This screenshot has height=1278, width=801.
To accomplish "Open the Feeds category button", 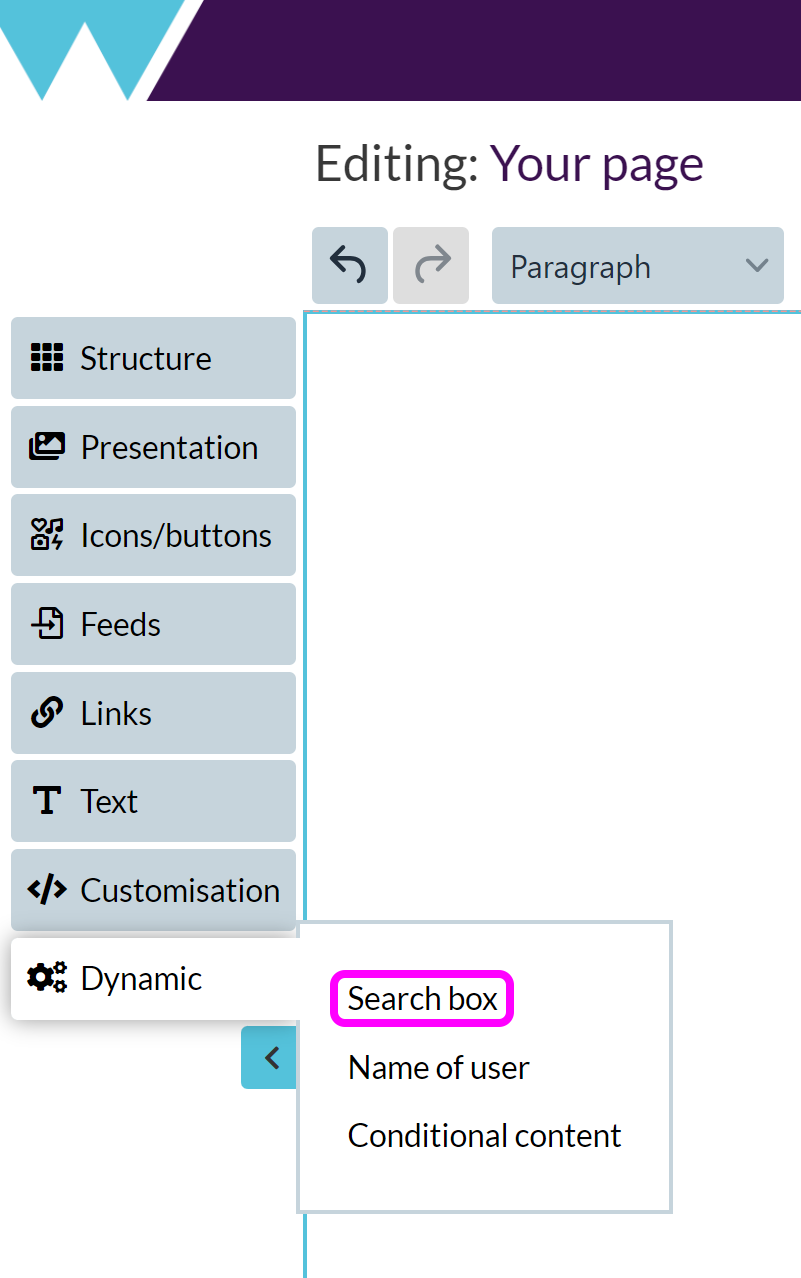I will (154, 624).
